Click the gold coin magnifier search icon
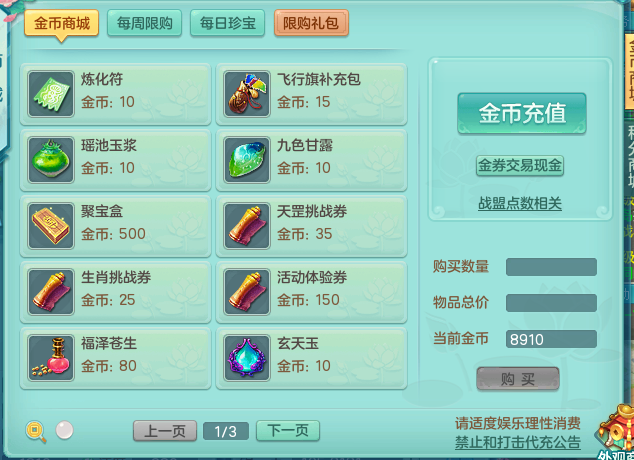This screenshot has width=634, height=460. point(36,431)
